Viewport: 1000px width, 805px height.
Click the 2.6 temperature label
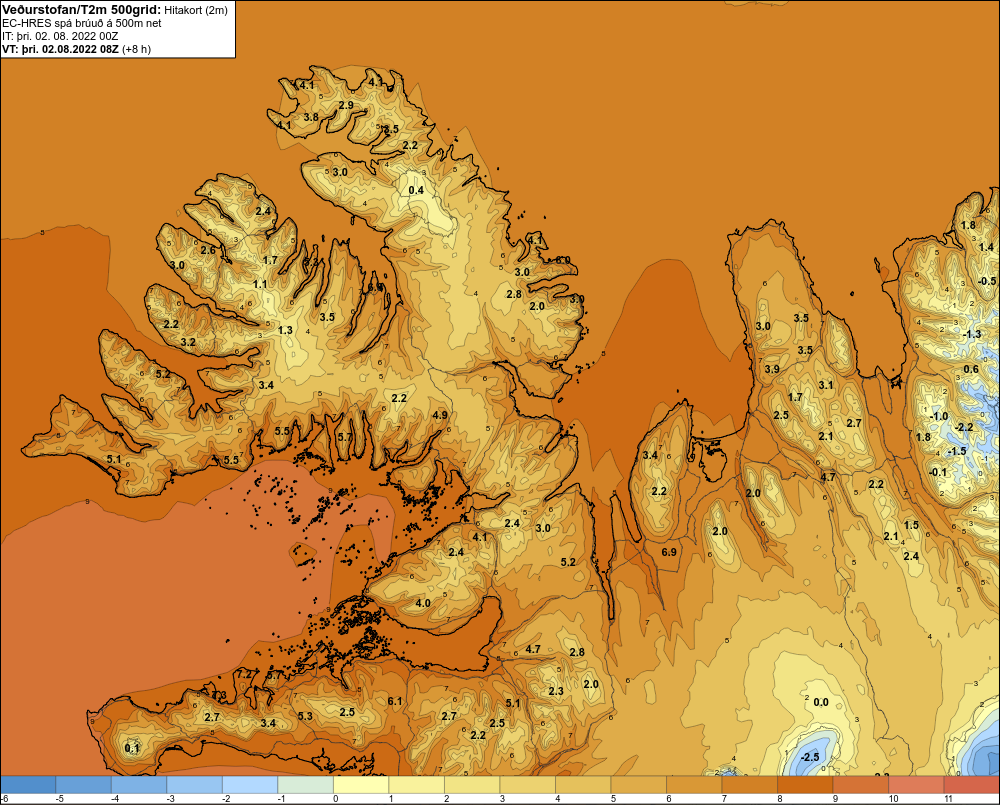click(208, 250)
